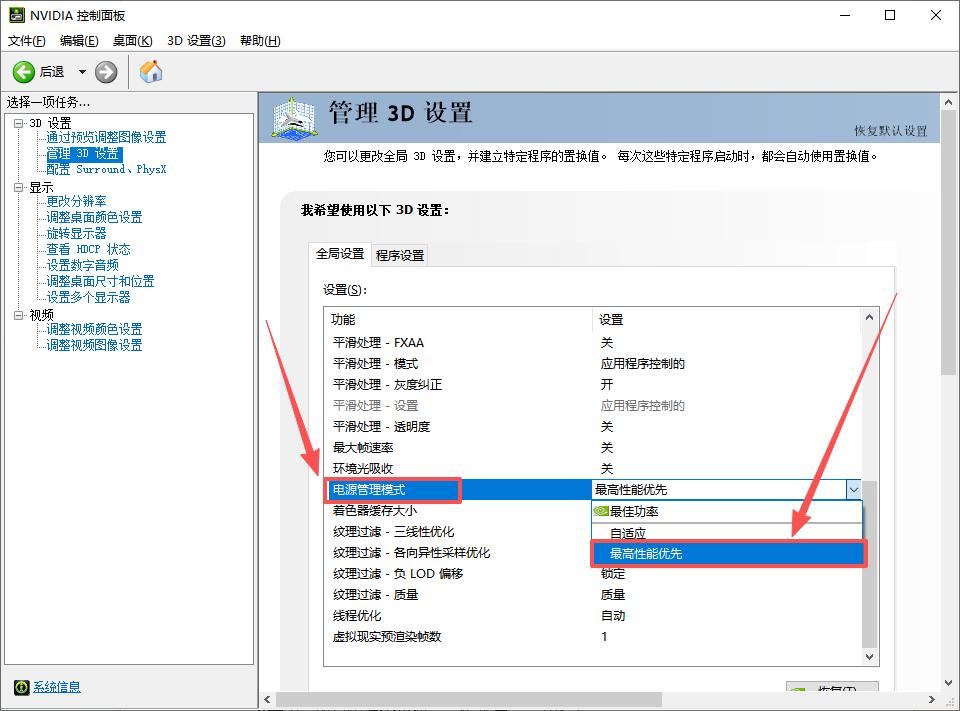Select the 着色器缓存大小 row
Image resolution: width=960 pixels, height=711 pixels.
click(458, 511)
